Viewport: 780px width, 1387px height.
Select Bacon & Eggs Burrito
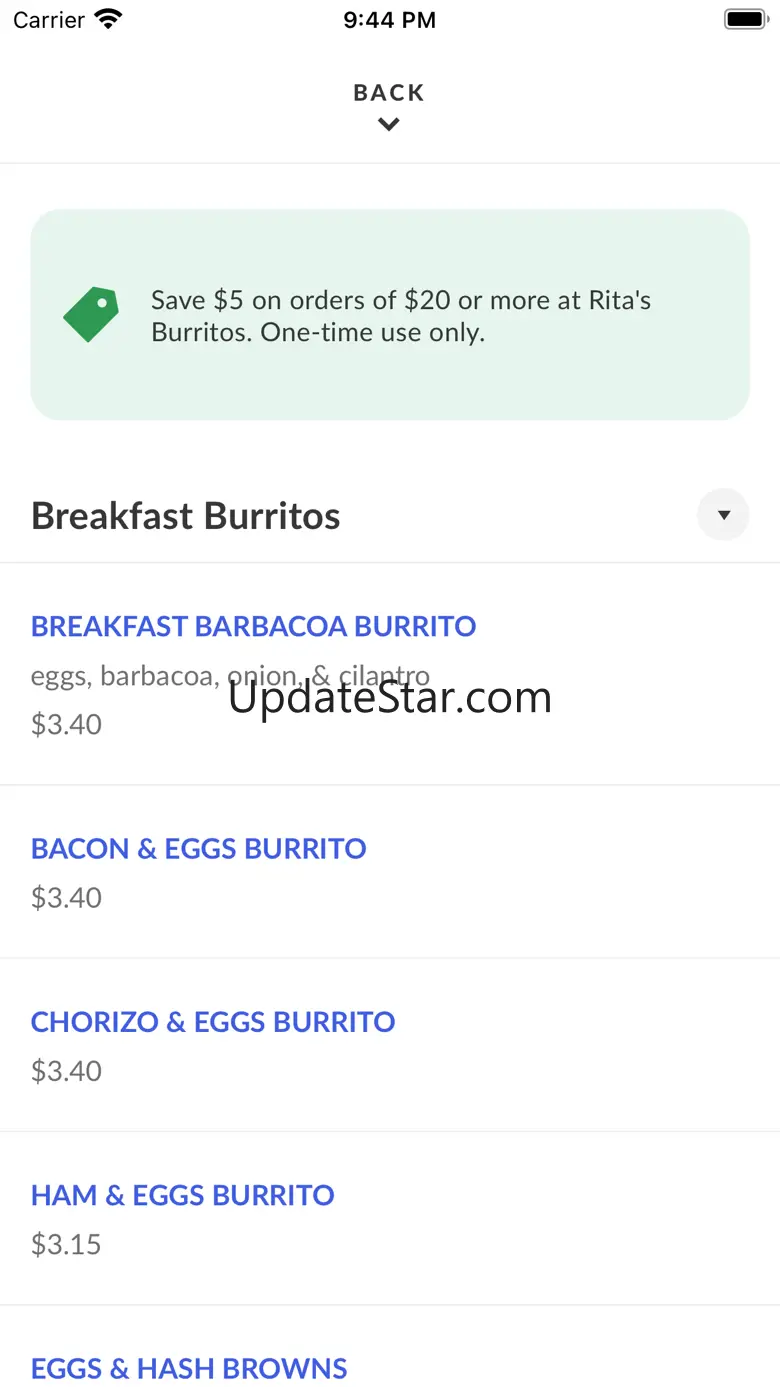click(x=198, y=849)
